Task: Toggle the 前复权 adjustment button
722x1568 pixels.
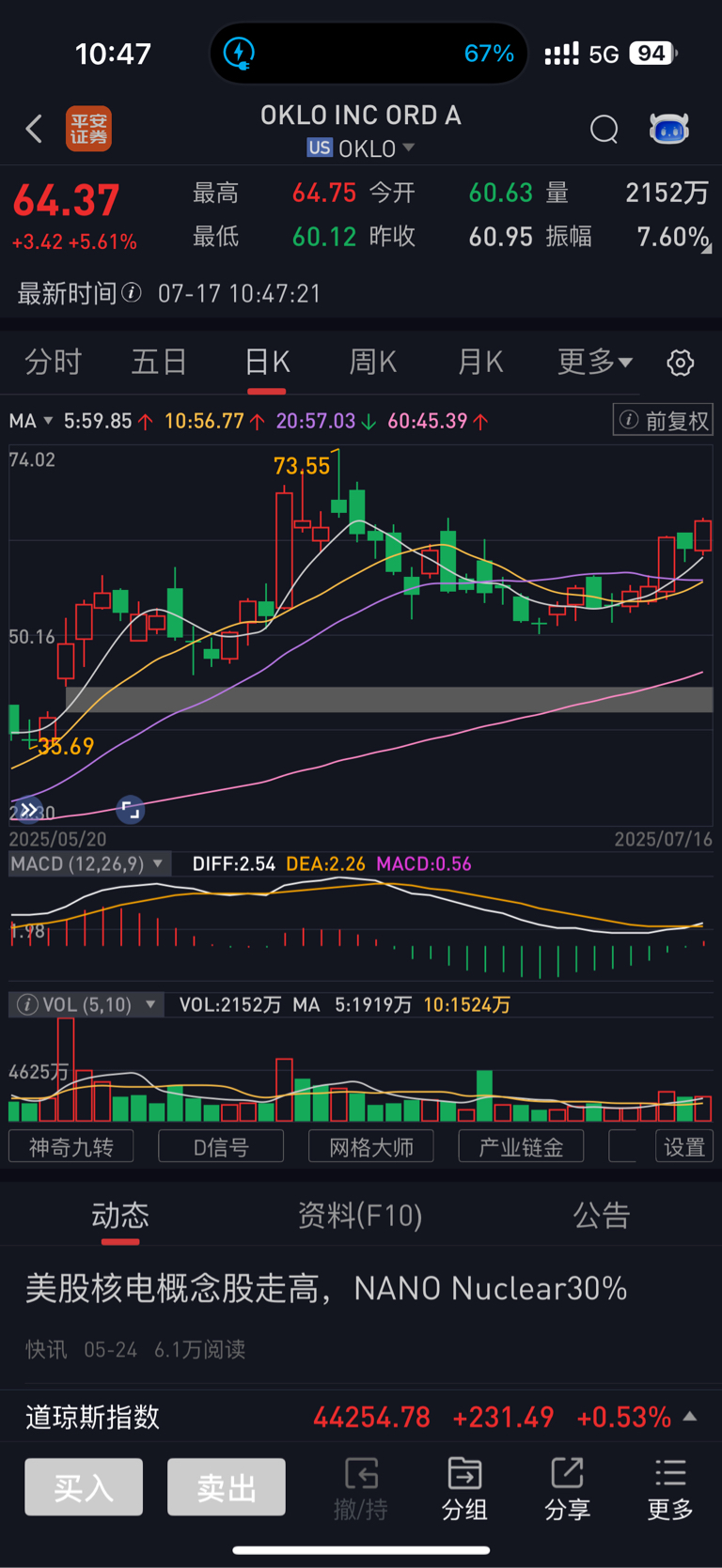Action: [663, 420]
